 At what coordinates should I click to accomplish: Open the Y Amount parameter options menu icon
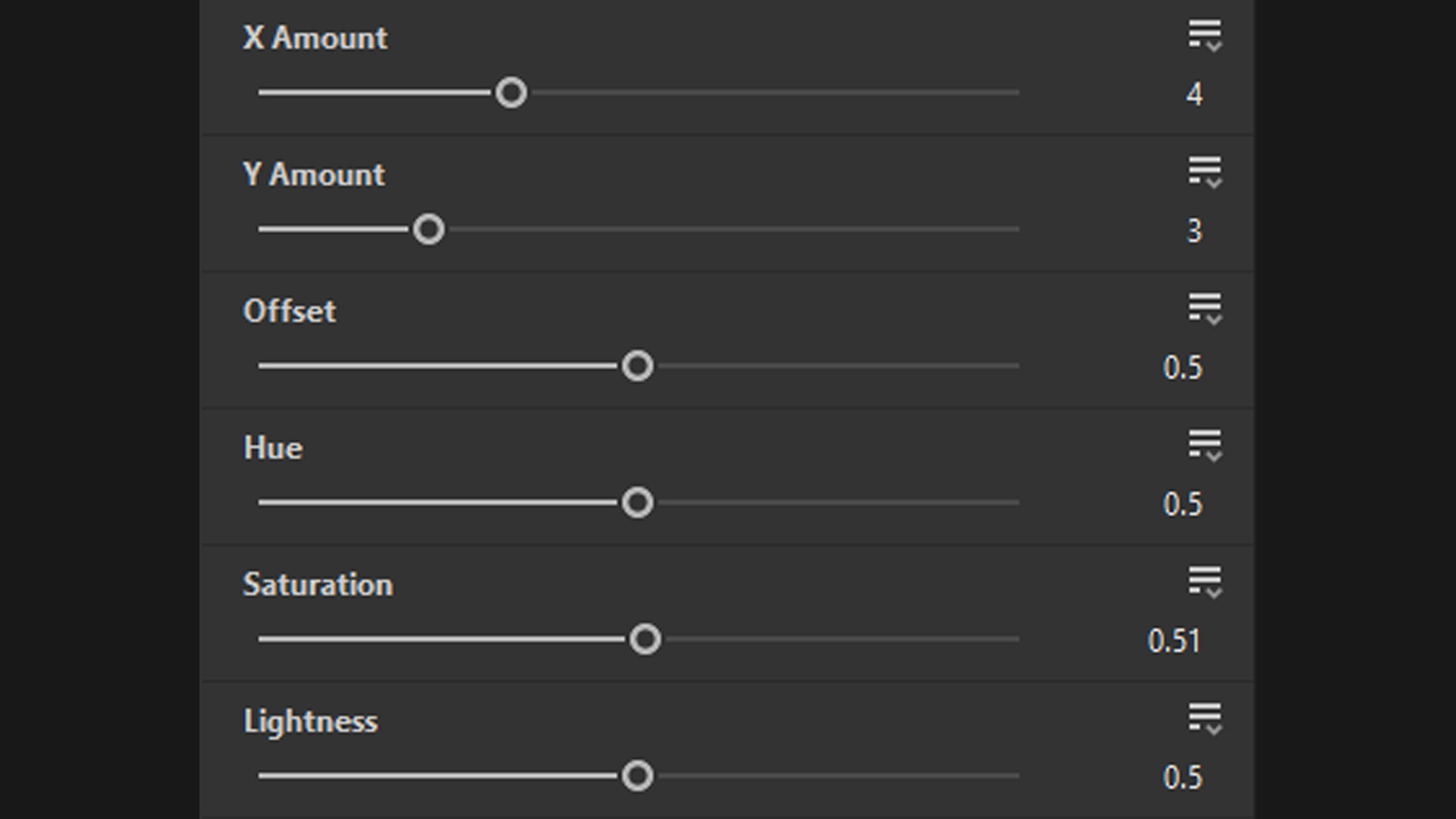click(x=1204, y=172)
